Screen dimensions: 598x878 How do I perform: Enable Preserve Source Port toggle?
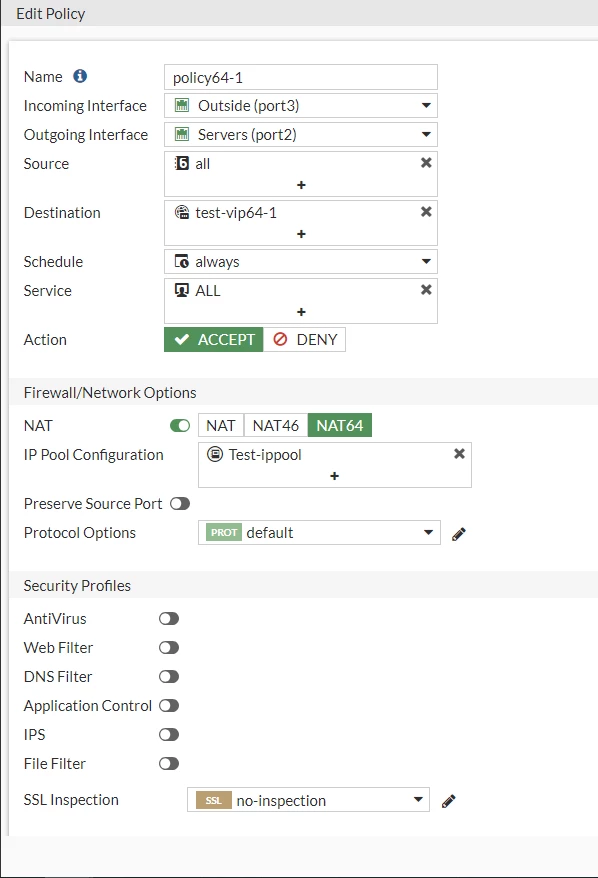(x=180, y=504)
